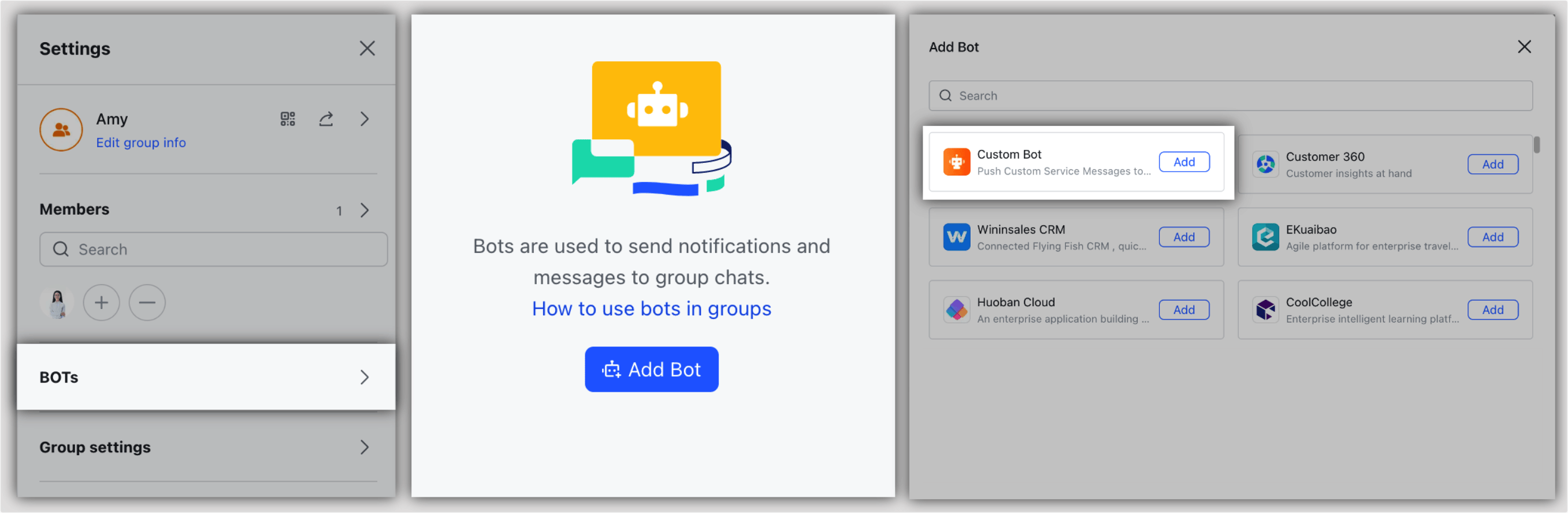Image resolution: width=1568 pixels, height=513 pixels.
Task: Click the CoolCollege icon
Action: click(1265, 310)
